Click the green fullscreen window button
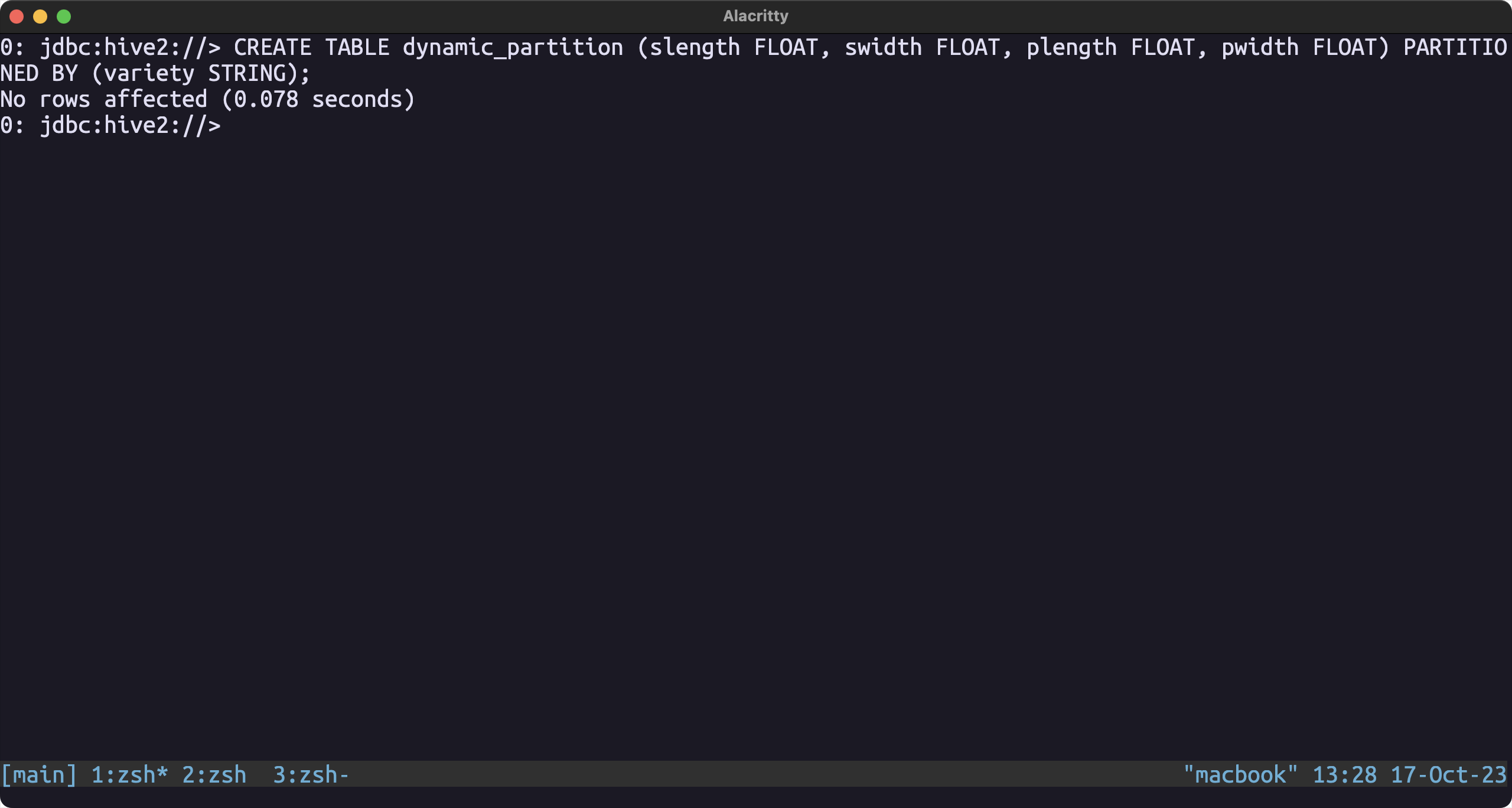This screenshot has height=808, width=1512. tap(64, 17)
